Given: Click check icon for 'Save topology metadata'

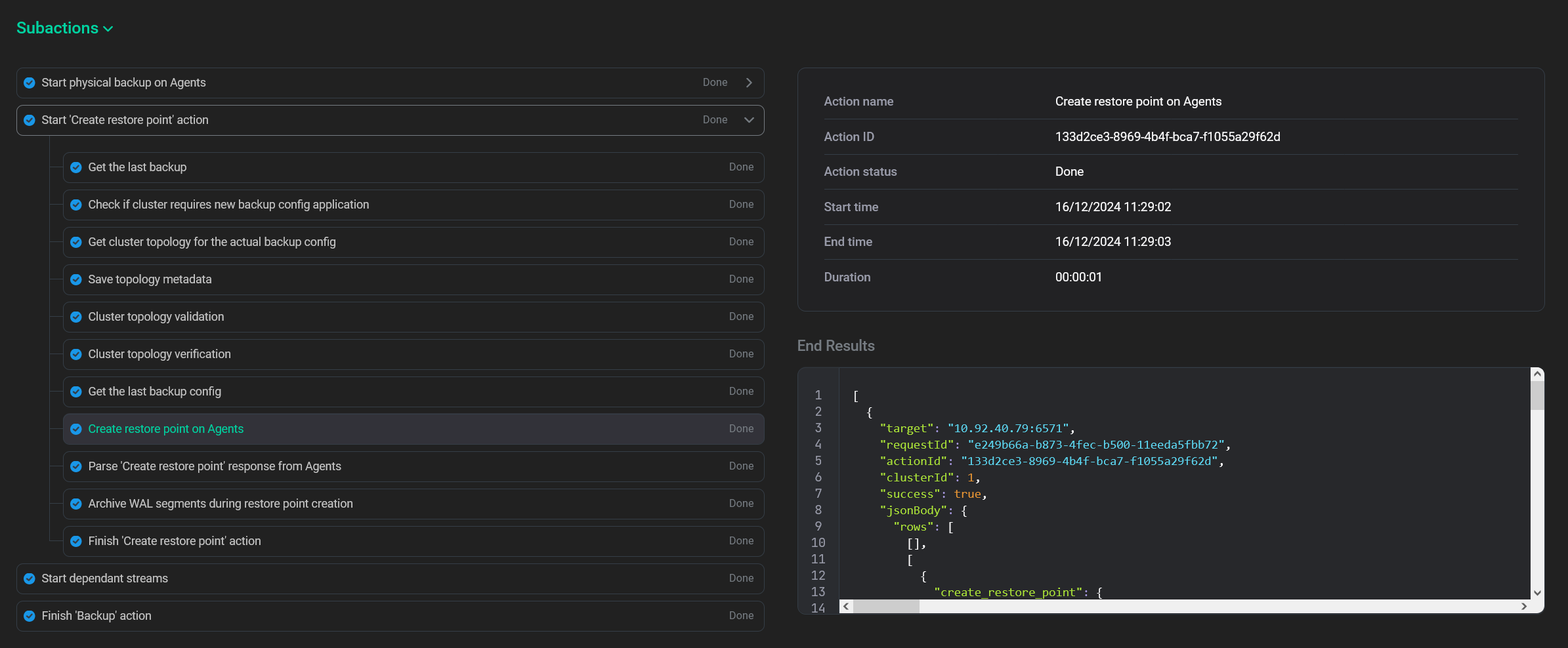Looking at the screenshot, I should point(76,279).
